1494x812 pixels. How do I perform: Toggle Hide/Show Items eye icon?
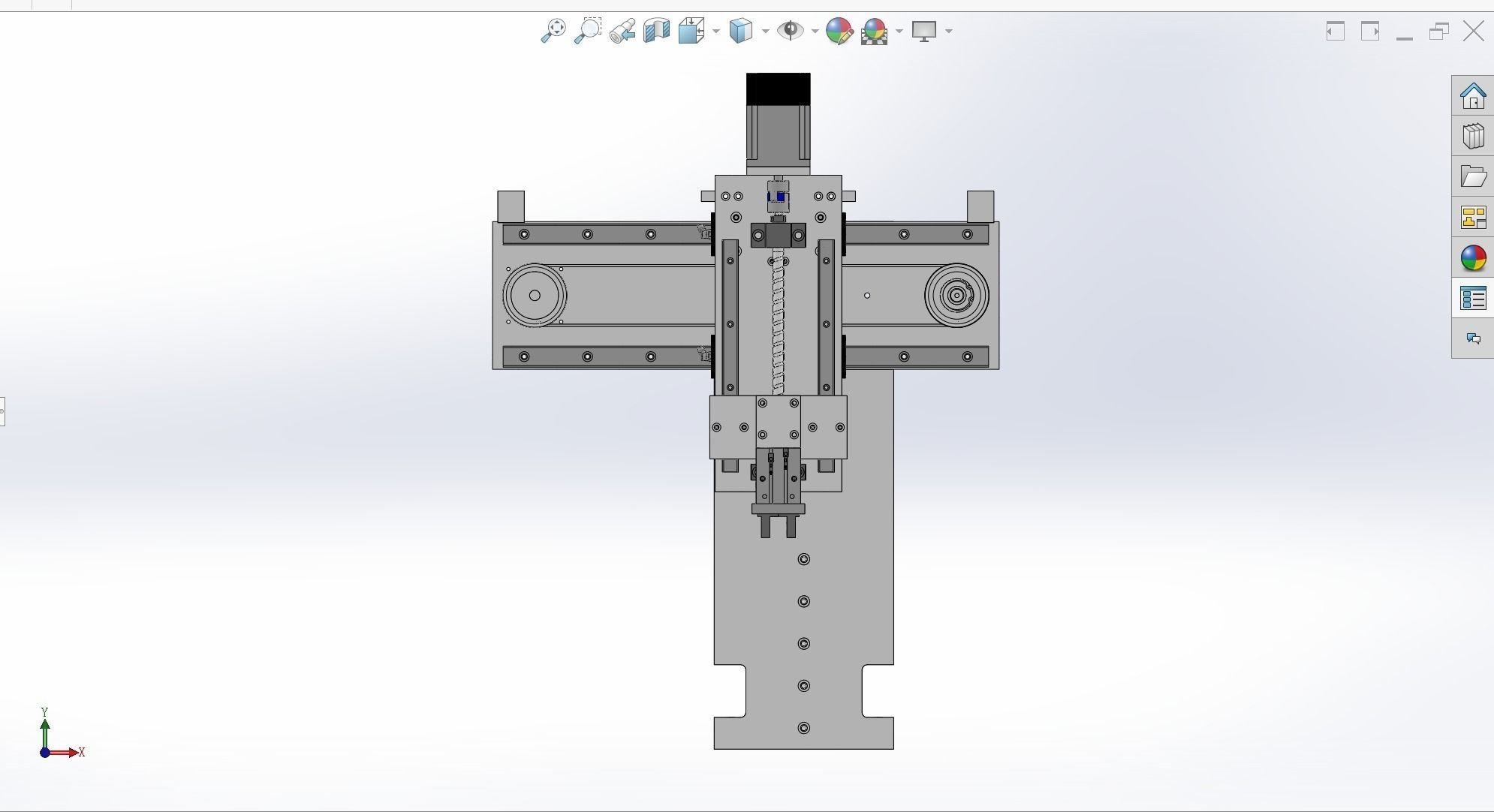click(x=790, y=31)
